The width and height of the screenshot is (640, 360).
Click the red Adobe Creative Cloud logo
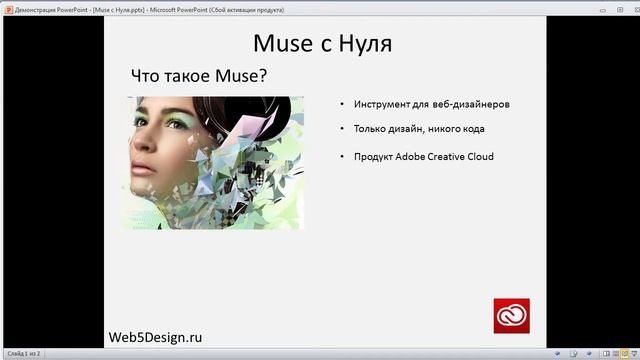511,316
